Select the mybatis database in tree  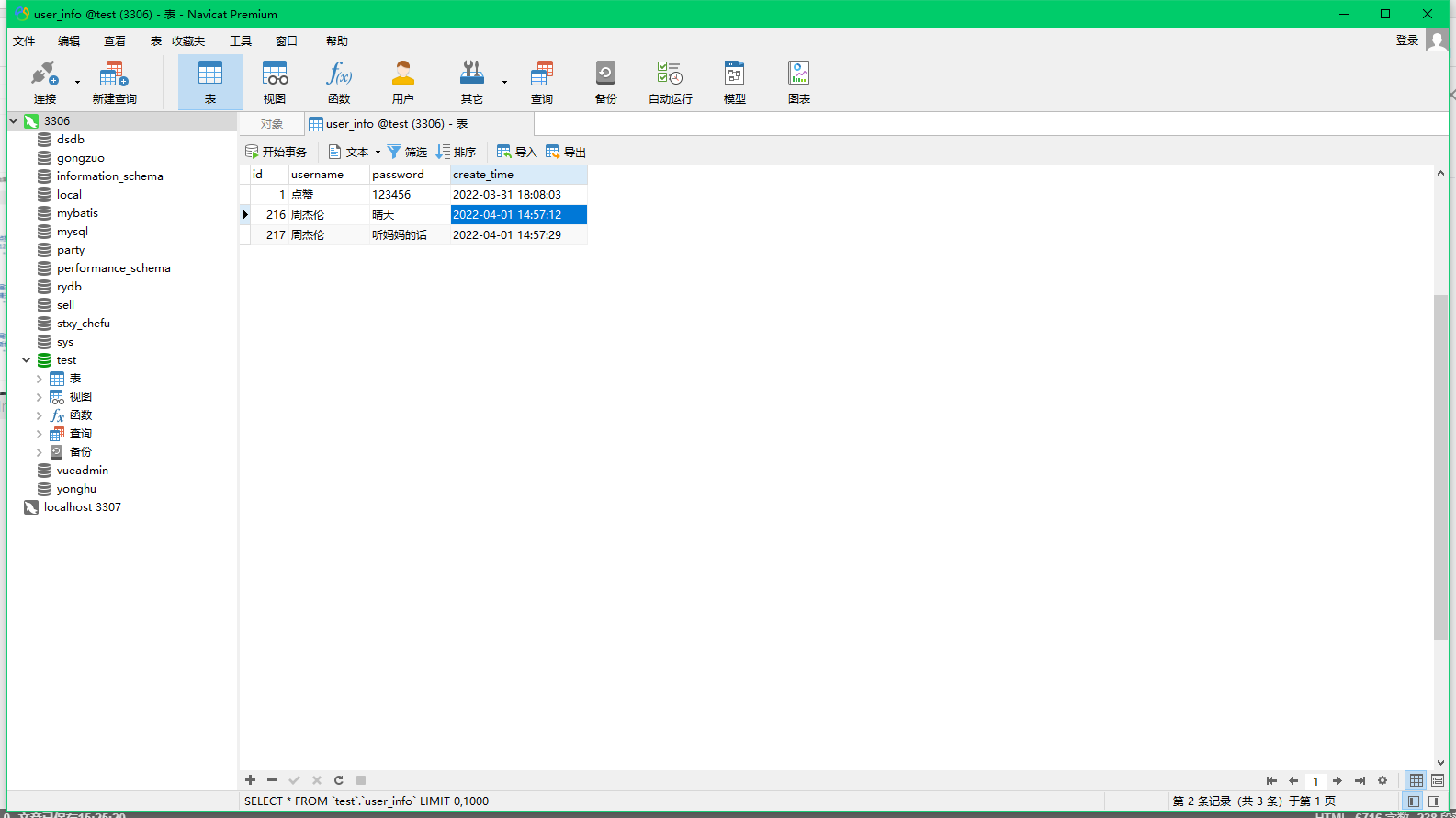pyautogui.click(x=77, y=213)
